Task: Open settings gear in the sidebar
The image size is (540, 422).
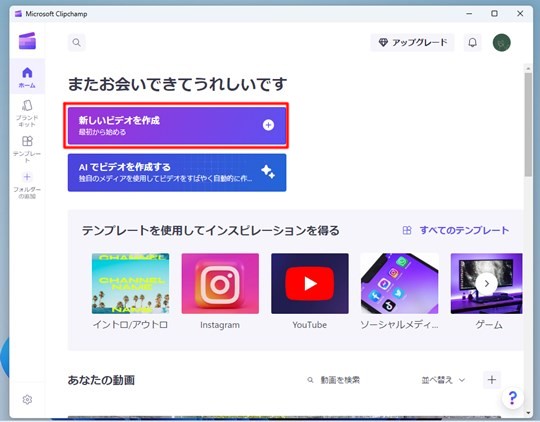Action: pyautogui.click(x=27, y=400)
